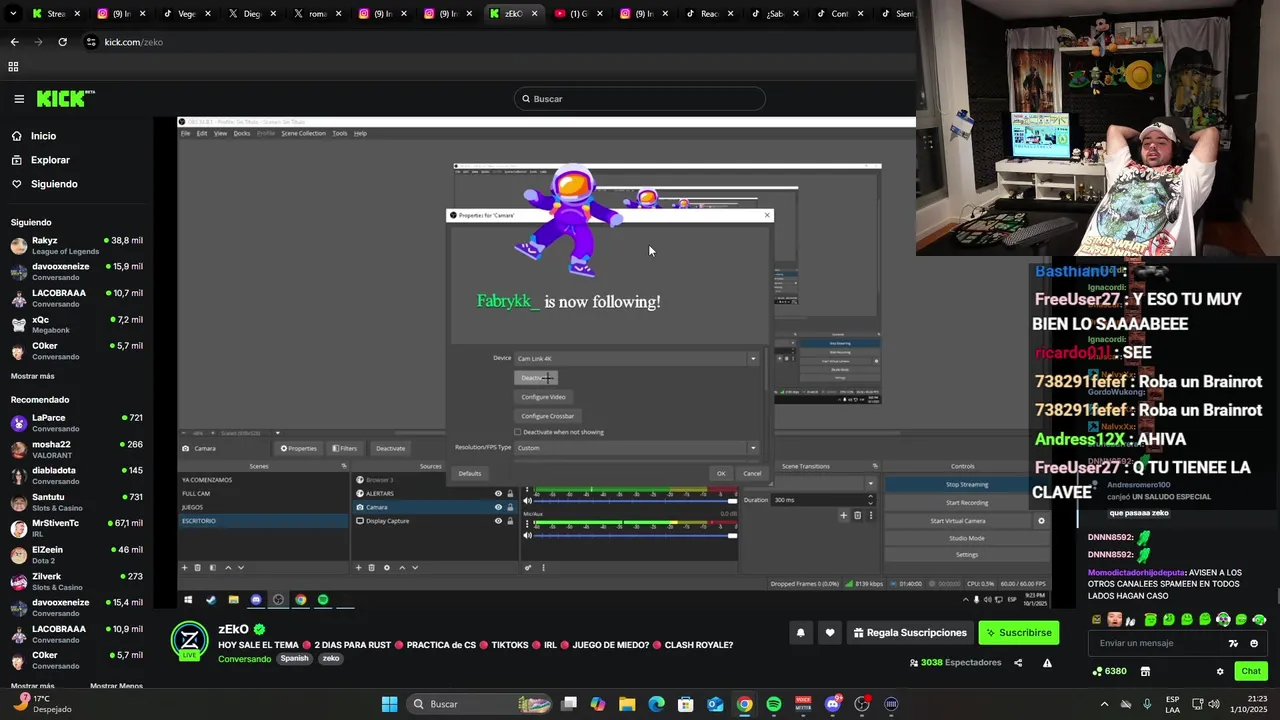Share the stream via share icon

tap(1018, 662)
